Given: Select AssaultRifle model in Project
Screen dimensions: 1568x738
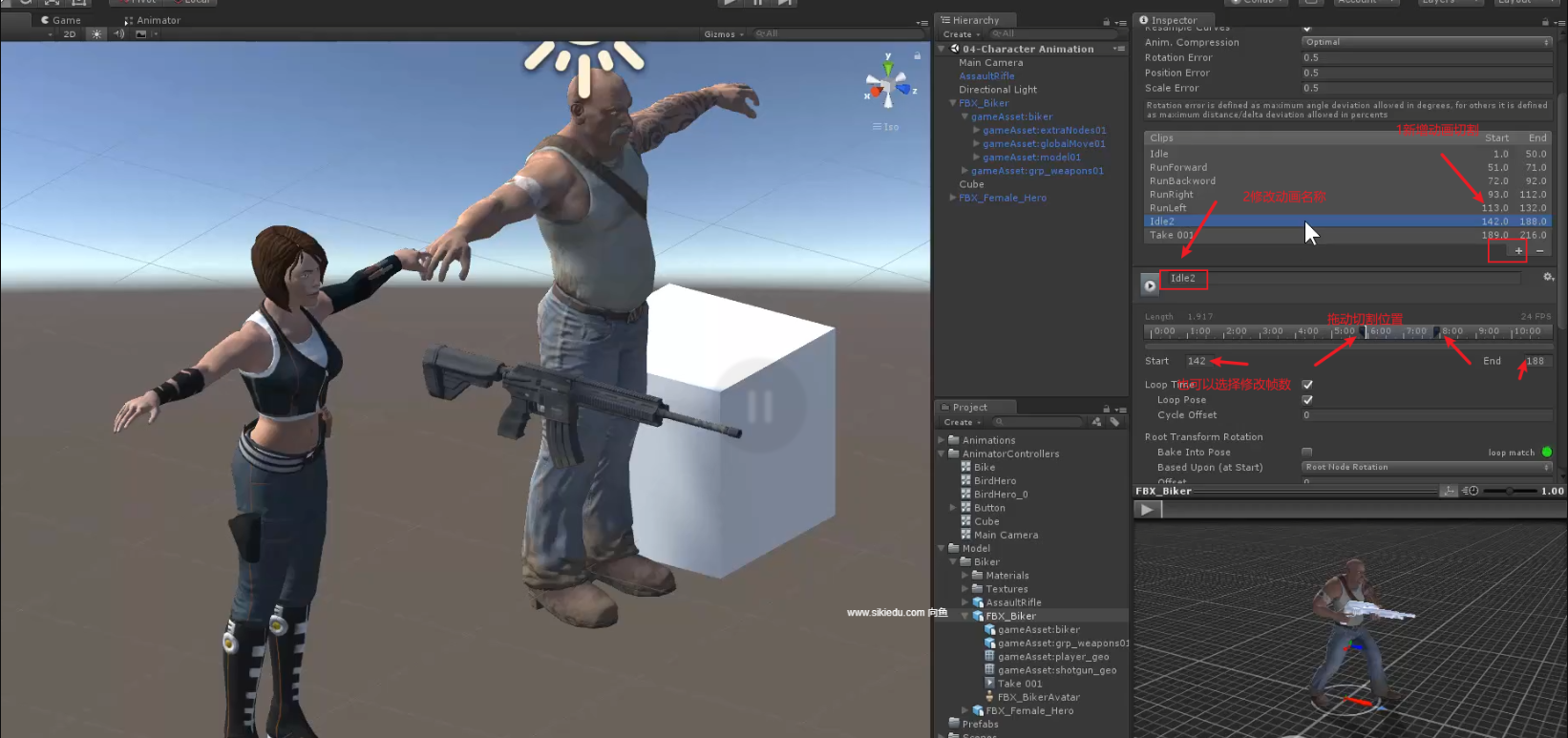Looking at the screenshot, I should [x=1013, y=602].
